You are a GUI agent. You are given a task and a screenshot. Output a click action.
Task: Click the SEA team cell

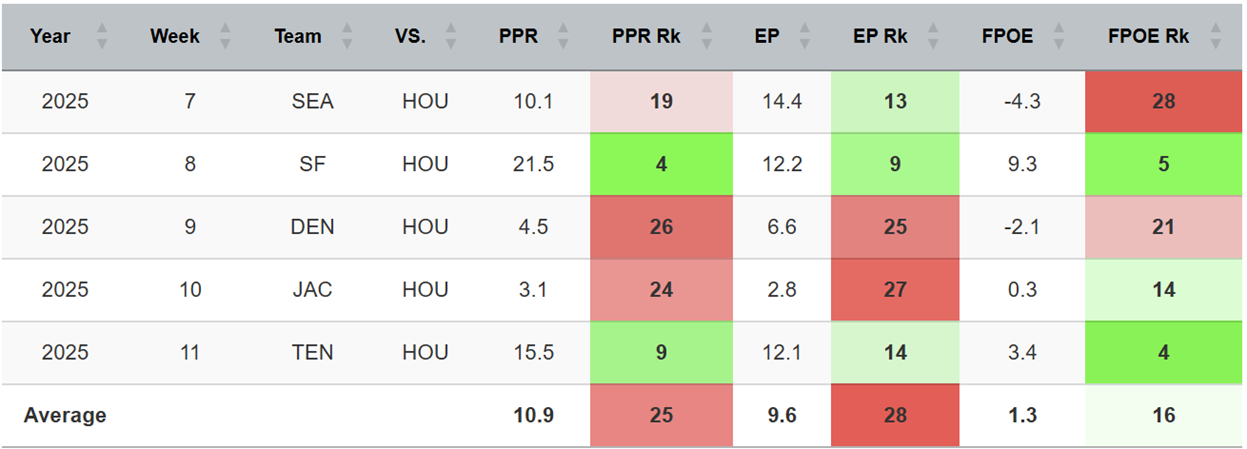[x=314, y=101]
